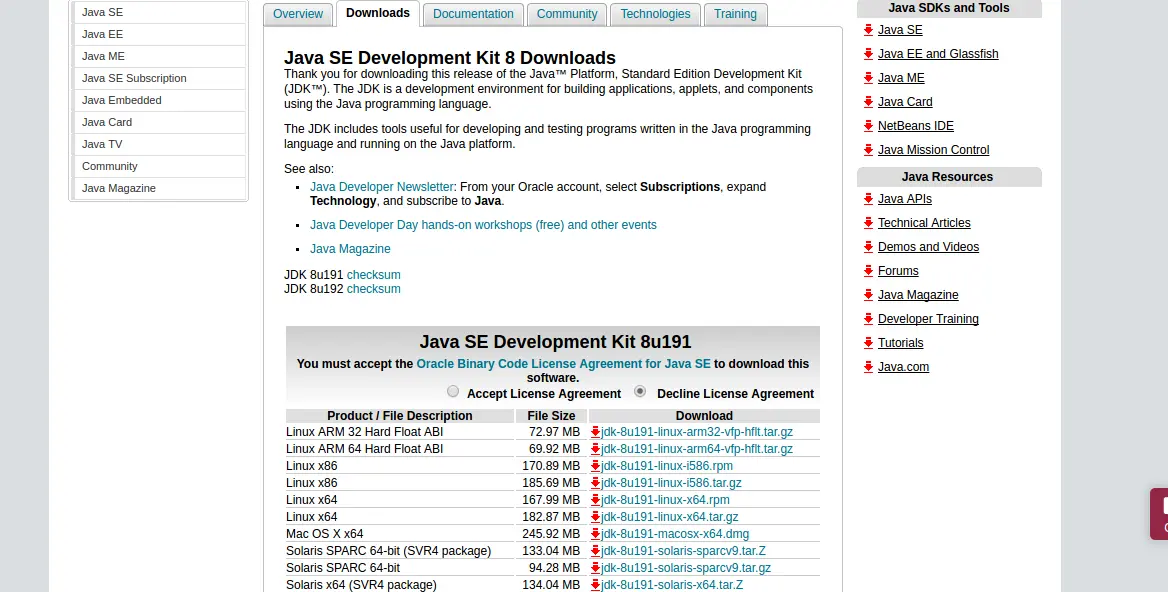The height and width of the screenshot is (592, 1168).
Task: Click download icon for linux-arm64-vfp-hflt.tar.gz
Action: pos(595,449)
